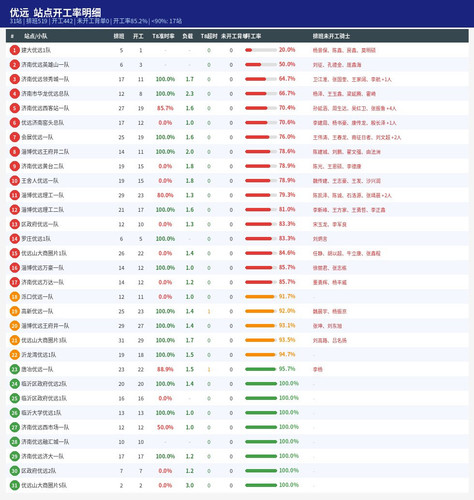Click the 排班未开工骑士 column header
The image size is (474, 500).
point(331,36)
